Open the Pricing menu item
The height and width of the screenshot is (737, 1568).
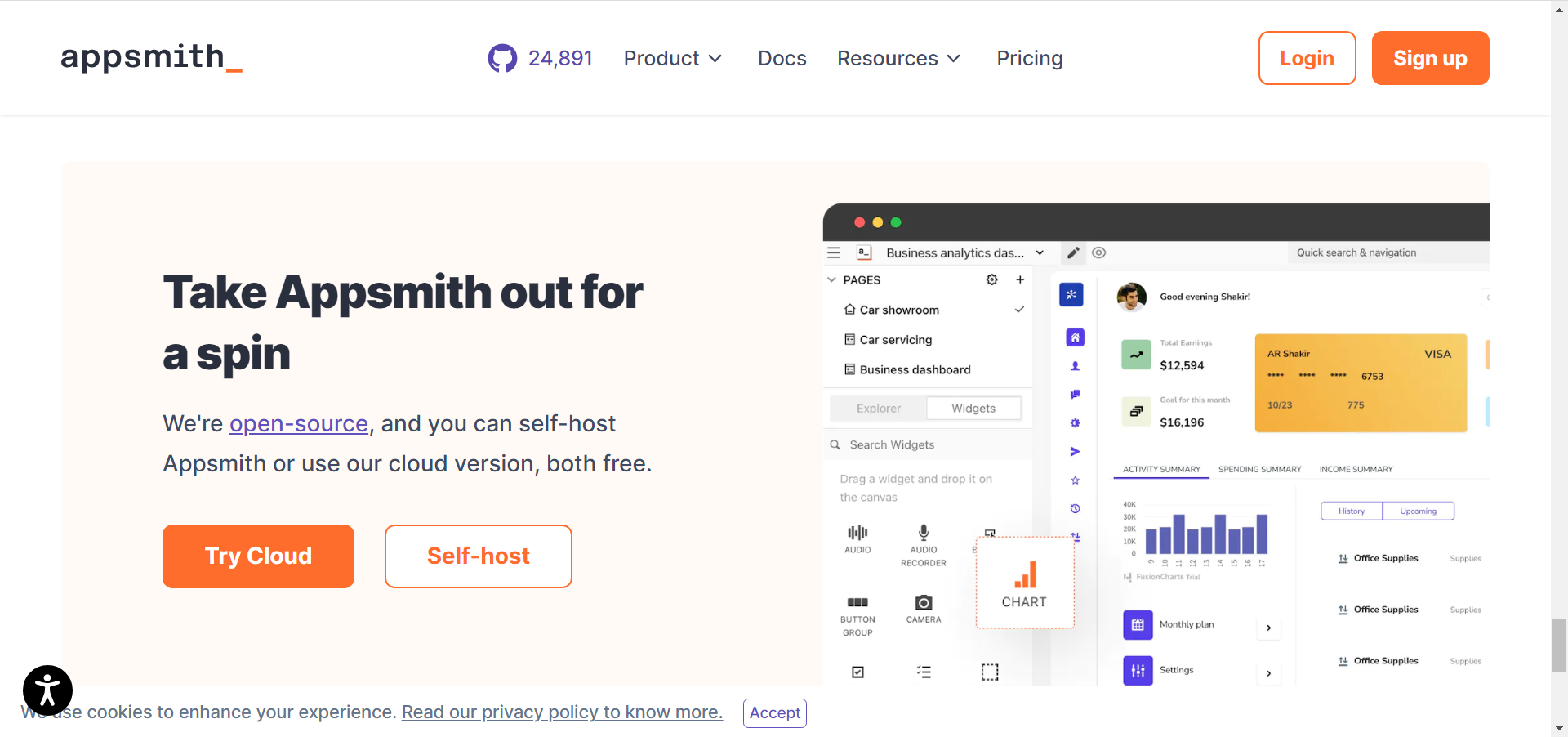coord(1029,59)
